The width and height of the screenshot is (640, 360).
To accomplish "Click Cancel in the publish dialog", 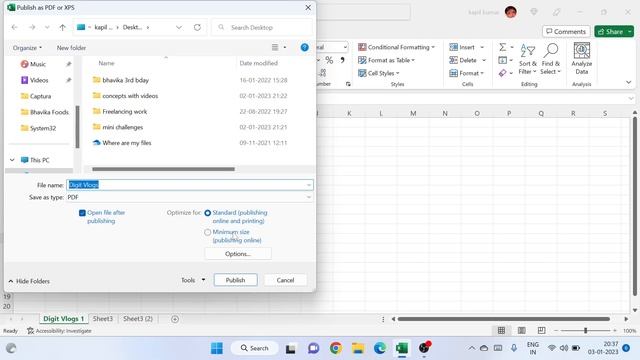I will (x=285, y=280).
